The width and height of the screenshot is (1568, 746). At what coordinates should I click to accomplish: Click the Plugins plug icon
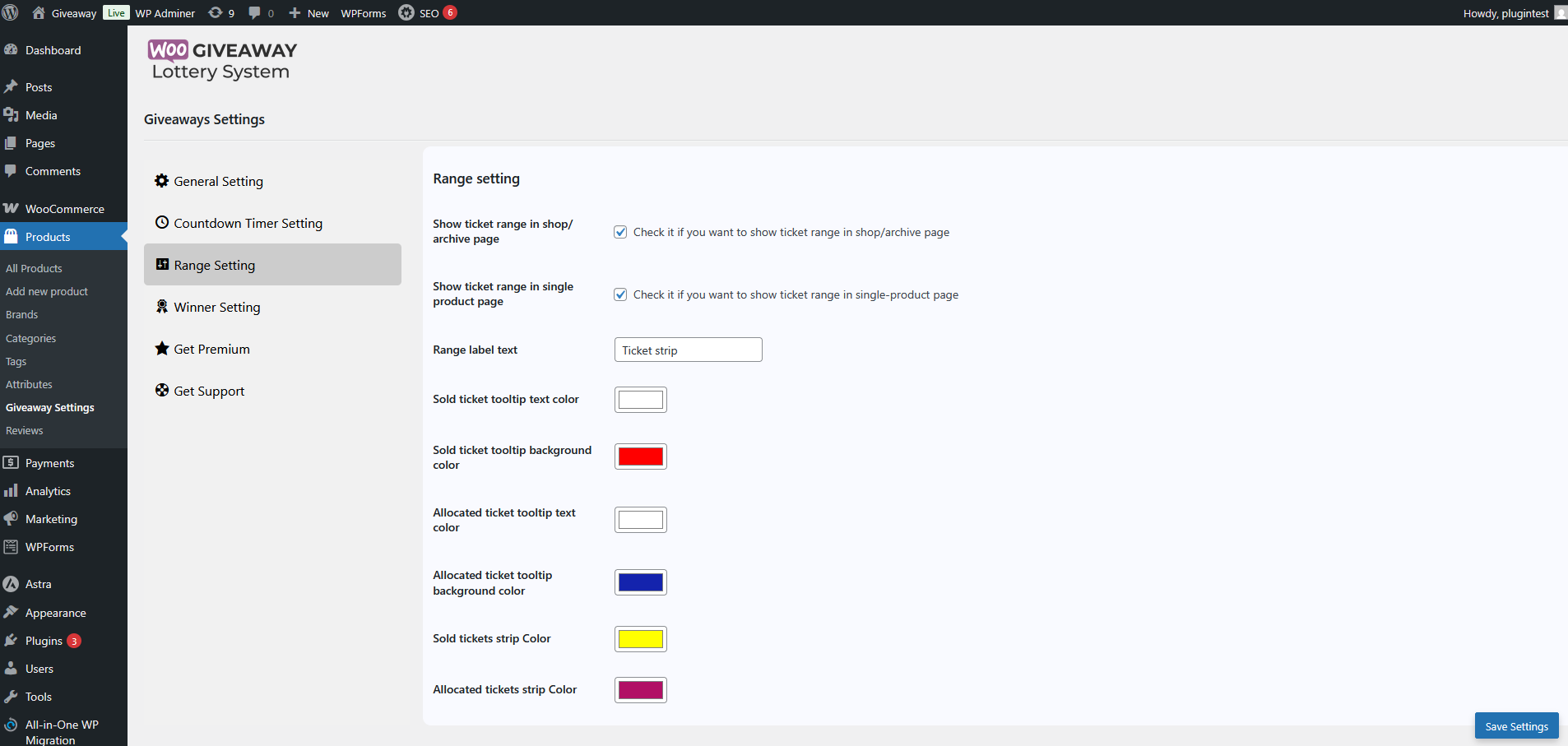point(11,640)
